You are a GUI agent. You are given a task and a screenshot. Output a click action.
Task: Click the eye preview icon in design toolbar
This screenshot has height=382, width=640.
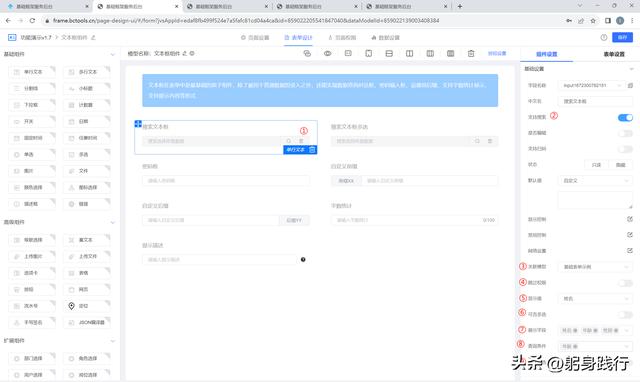pyautogui.click(x=327, y=53)
